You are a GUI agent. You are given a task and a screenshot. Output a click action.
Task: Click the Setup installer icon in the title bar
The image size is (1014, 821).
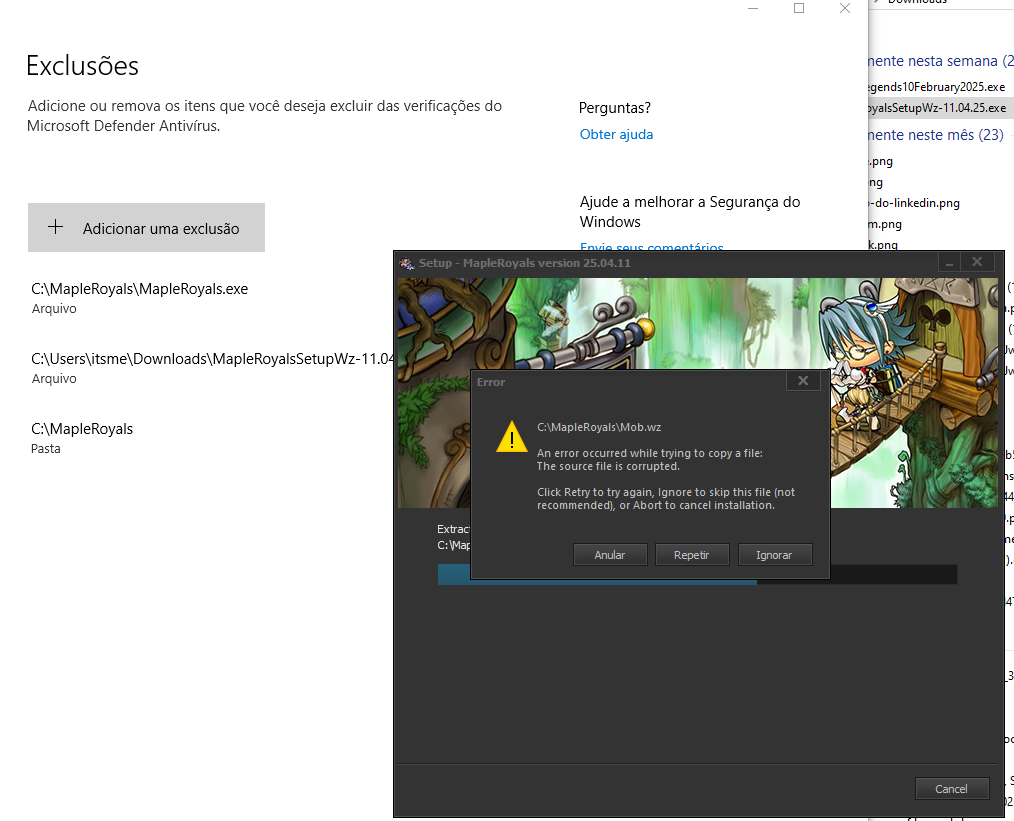tap(406, 263)
